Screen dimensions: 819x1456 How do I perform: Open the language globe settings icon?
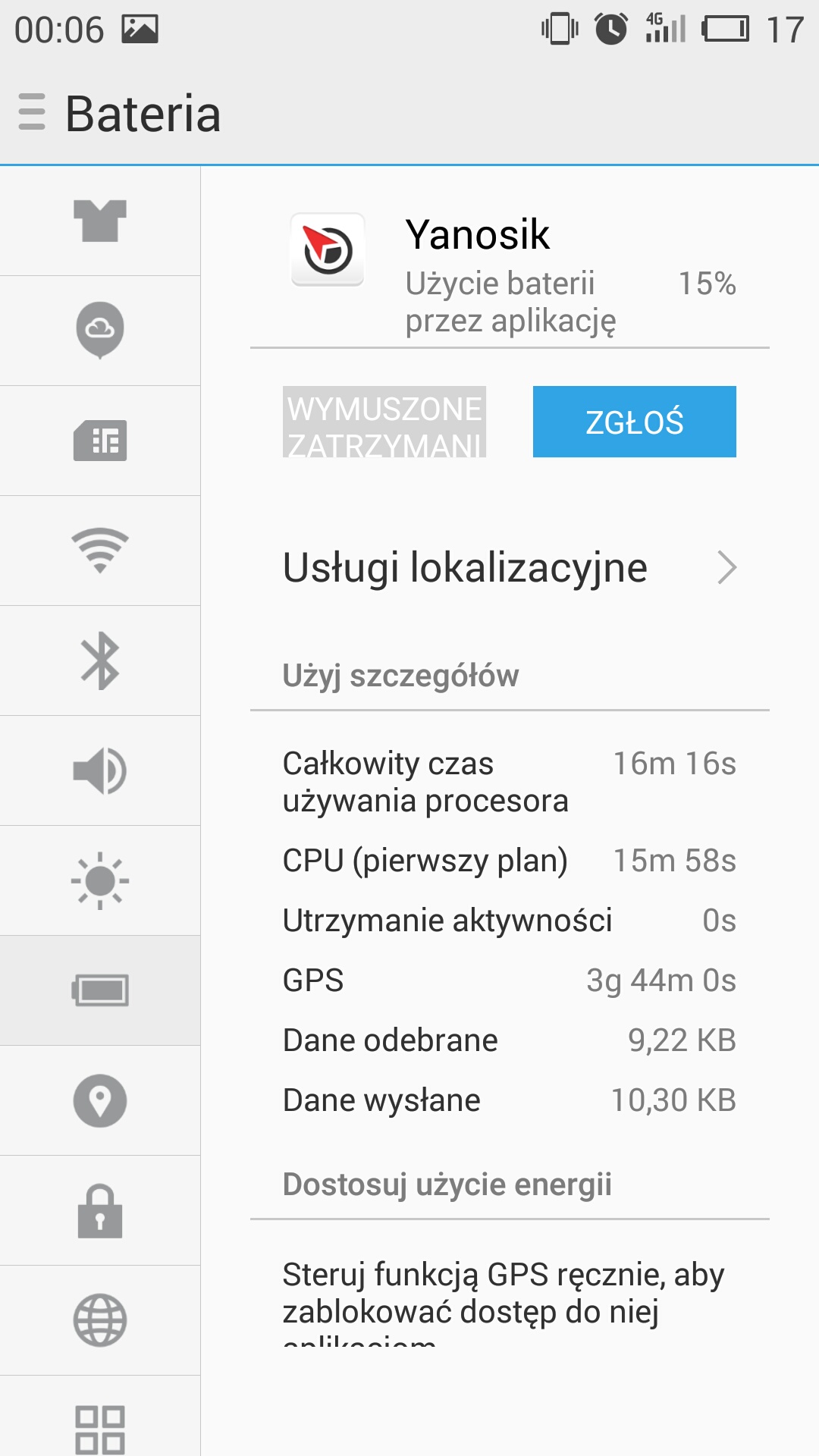click(x=100, y=1320)
